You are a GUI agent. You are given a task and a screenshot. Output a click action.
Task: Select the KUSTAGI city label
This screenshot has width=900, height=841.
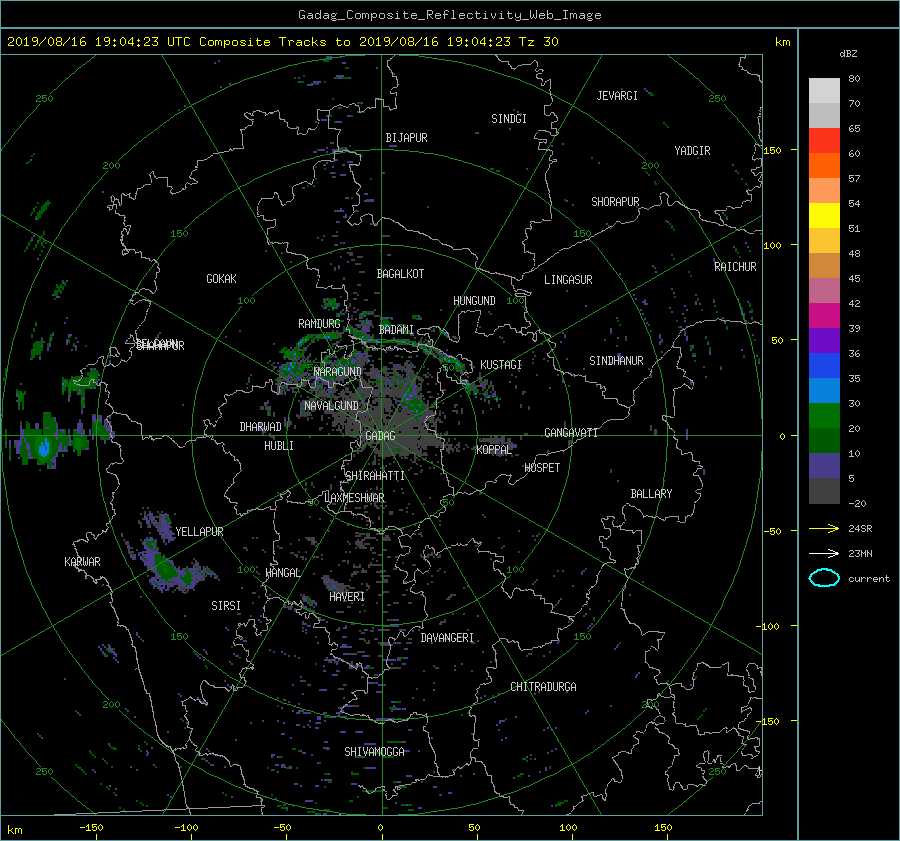click(x=501, y=365)
